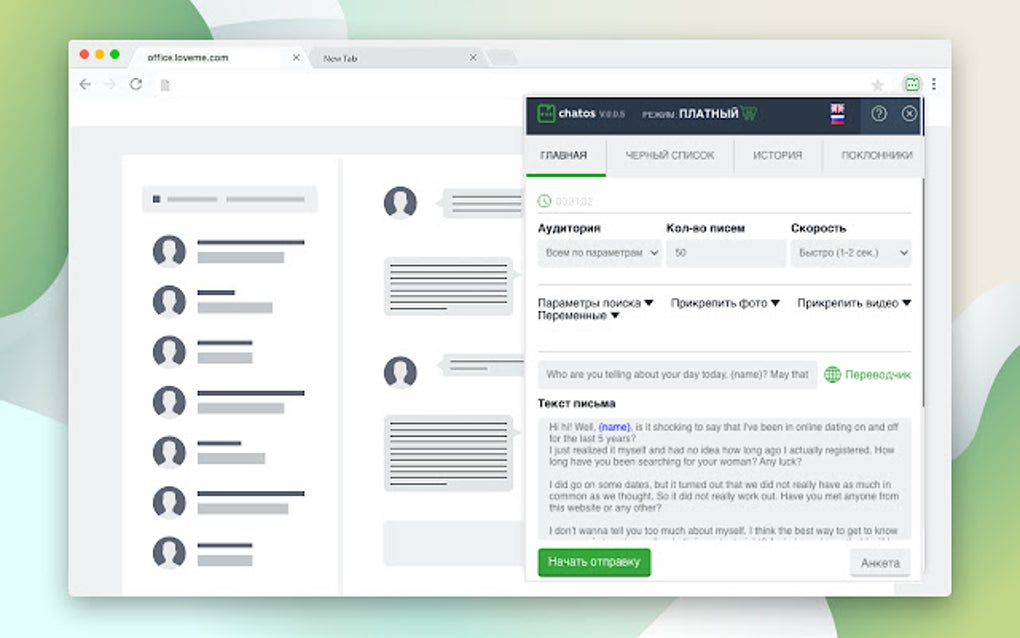
Task: Click the bookmark star in the address bar
Action: (x=878, y=84)
